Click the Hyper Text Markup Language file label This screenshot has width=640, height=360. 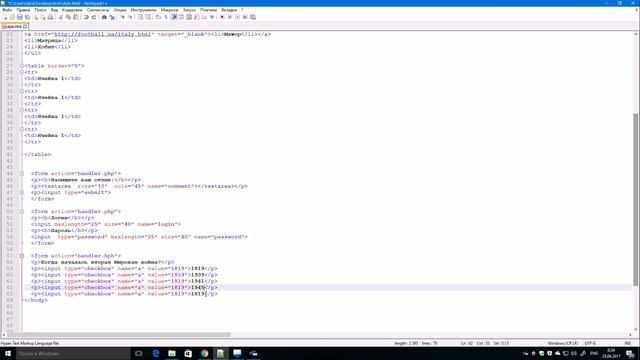[29, 343]
